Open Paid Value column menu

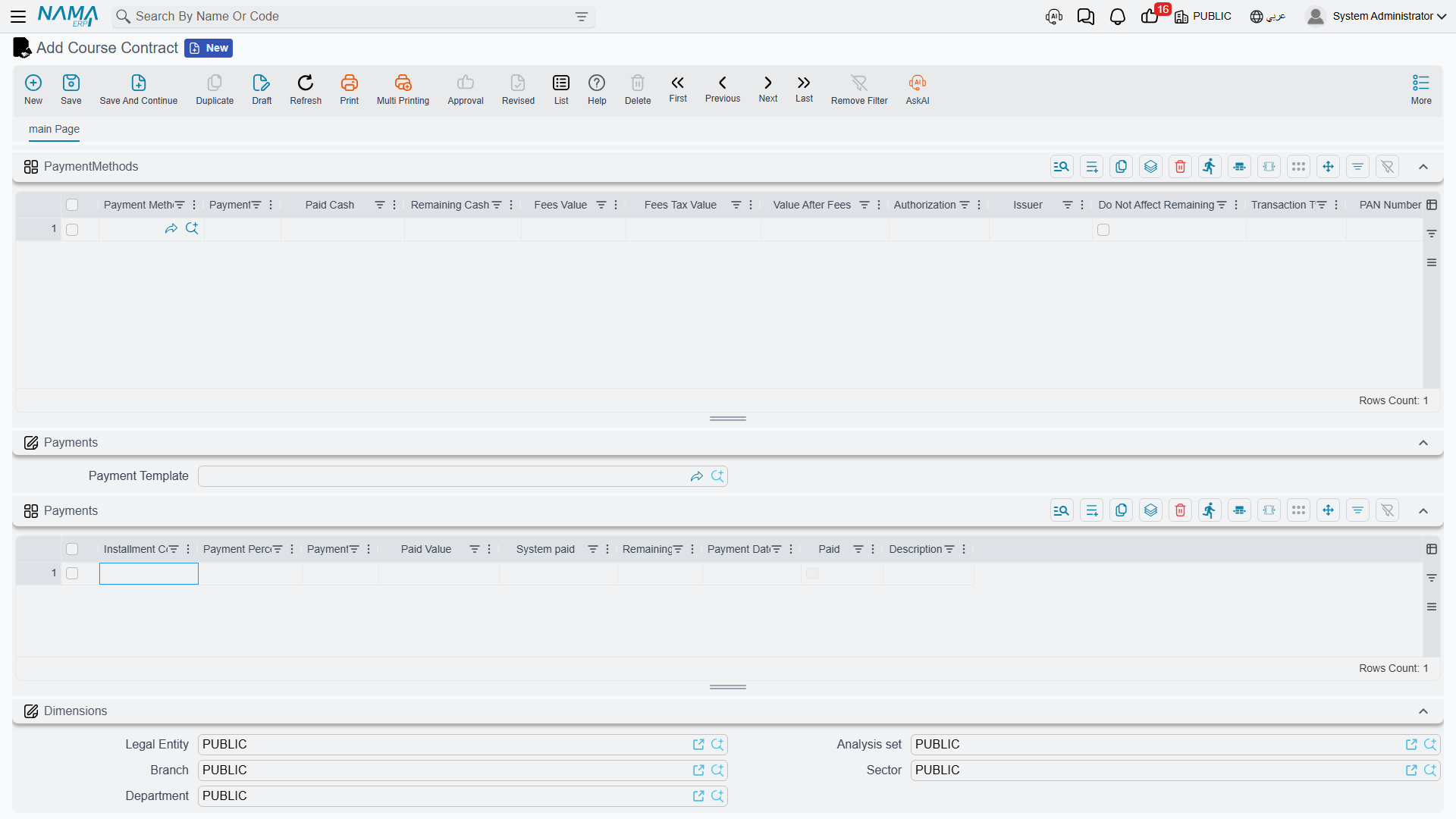[489, 549]
